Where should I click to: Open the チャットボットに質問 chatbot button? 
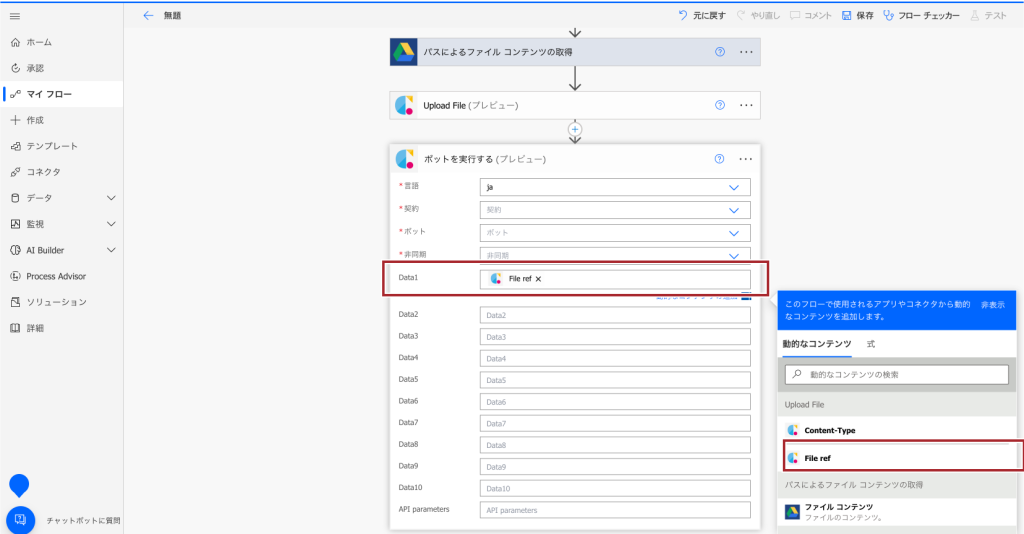pyautogui.click(x=21, y=520)
